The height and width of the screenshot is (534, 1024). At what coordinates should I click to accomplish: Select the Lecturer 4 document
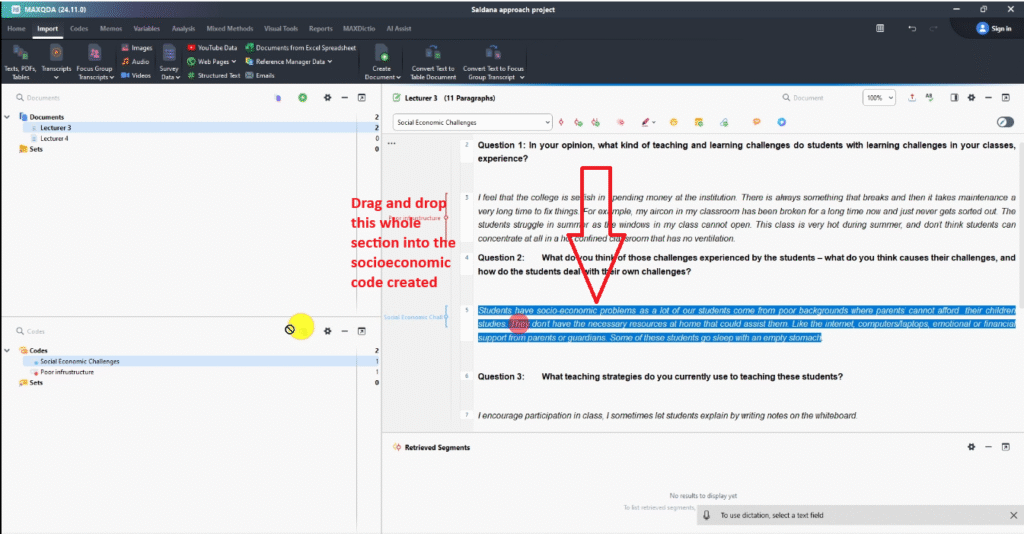click(54, 138)
